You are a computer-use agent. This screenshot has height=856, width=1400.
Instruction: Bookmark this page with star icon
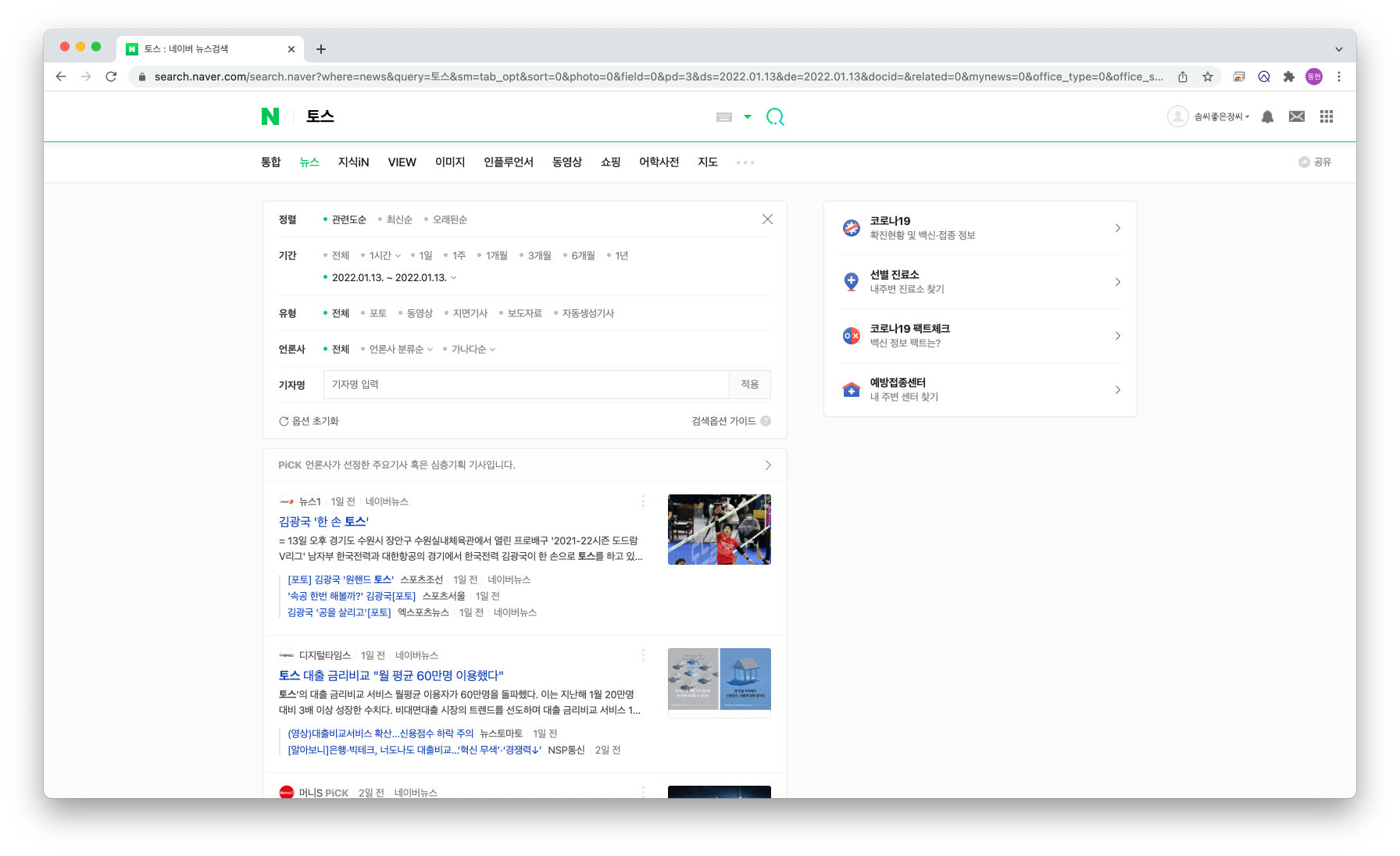[1208, 77]
